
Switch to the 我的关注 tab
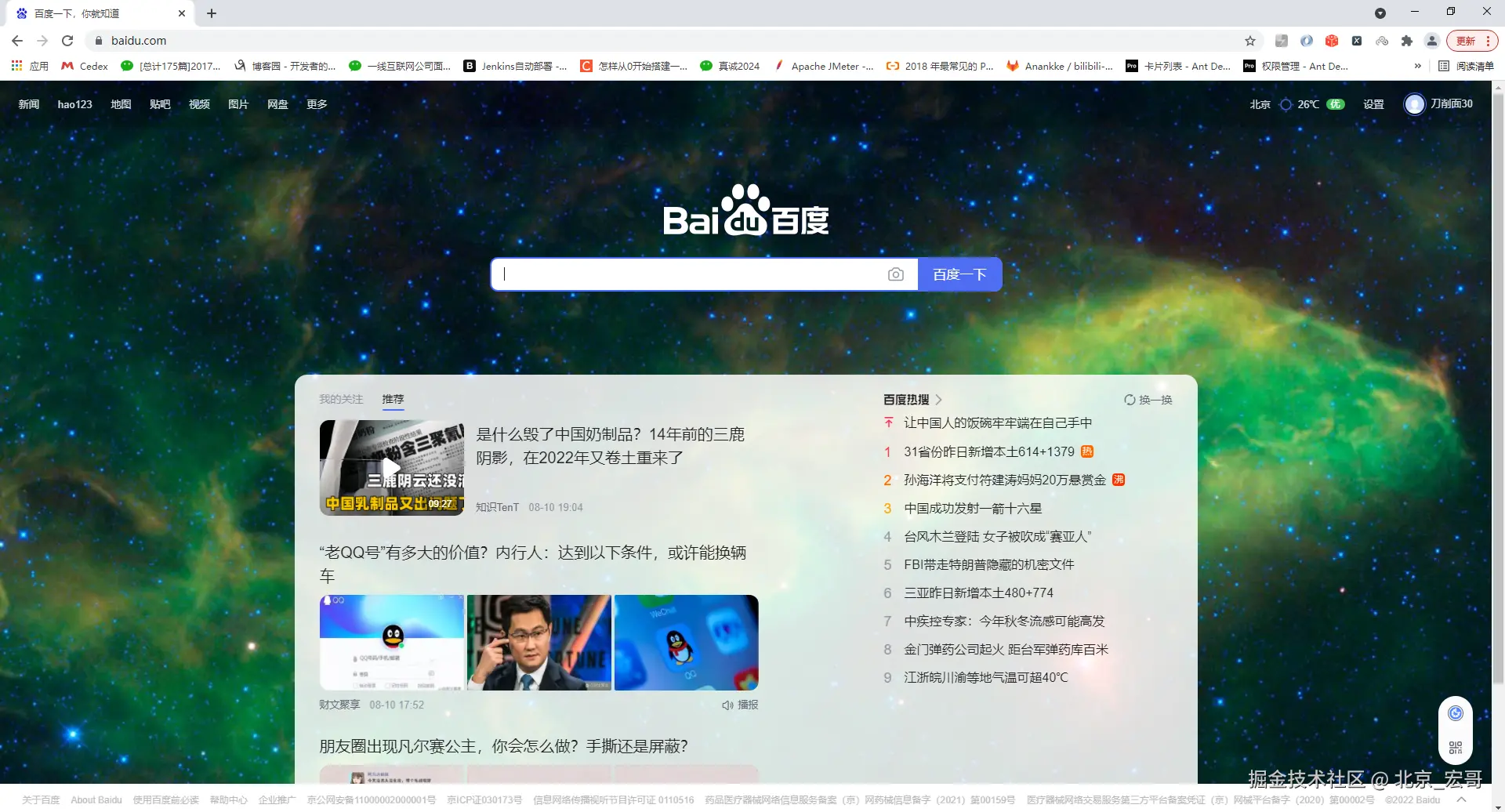coord(341,400)
